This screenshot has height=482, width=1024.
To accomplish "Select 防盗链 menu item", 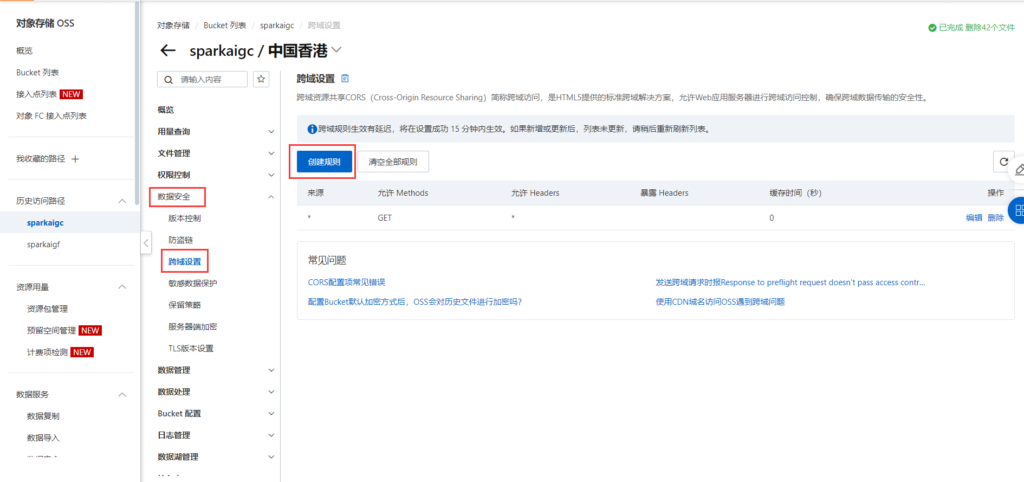I will tap(180, 240).
